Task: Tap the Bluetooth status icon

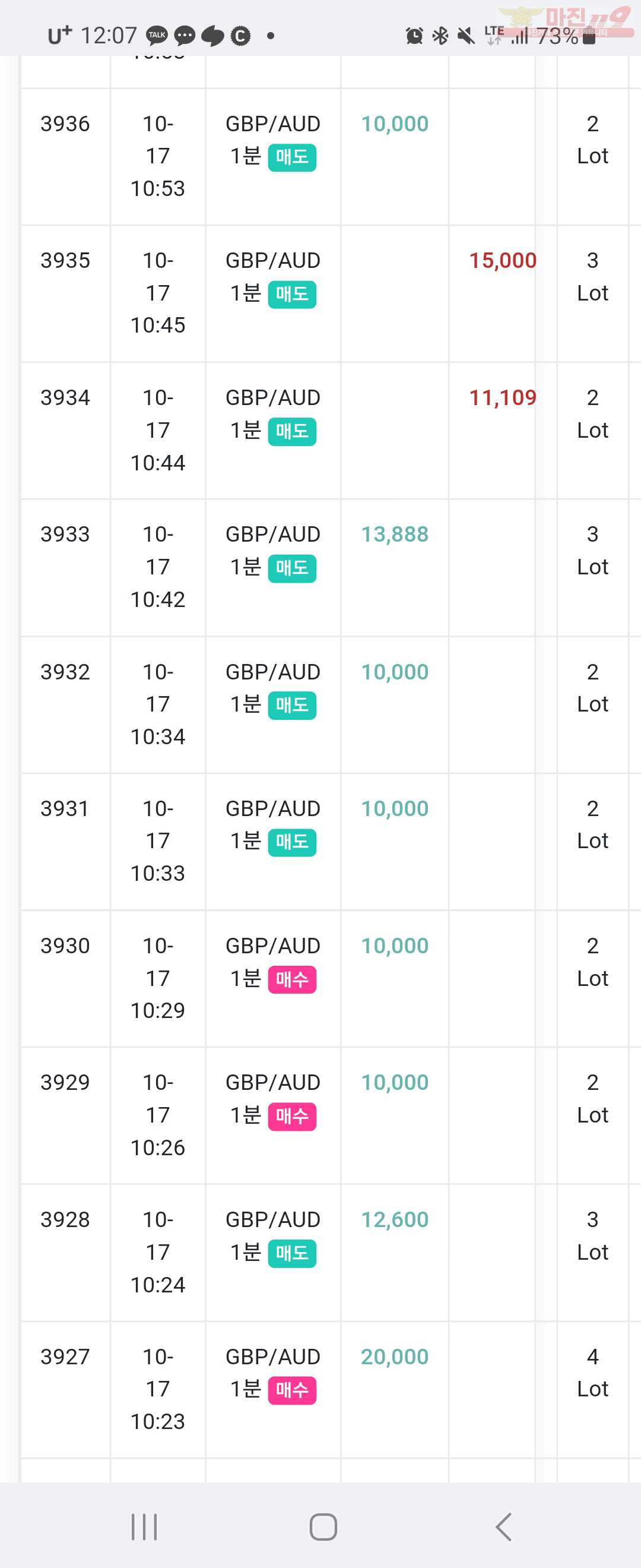Action: (x=440, y=36)
